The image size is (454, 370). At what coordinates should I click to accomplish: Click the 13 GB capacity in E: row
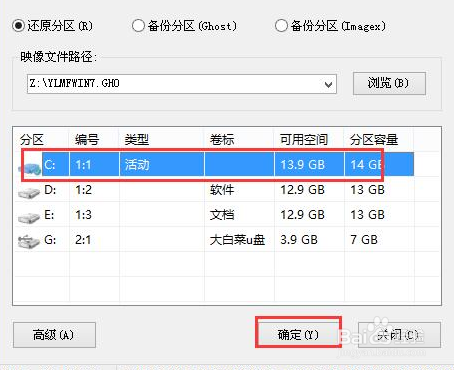367,215
